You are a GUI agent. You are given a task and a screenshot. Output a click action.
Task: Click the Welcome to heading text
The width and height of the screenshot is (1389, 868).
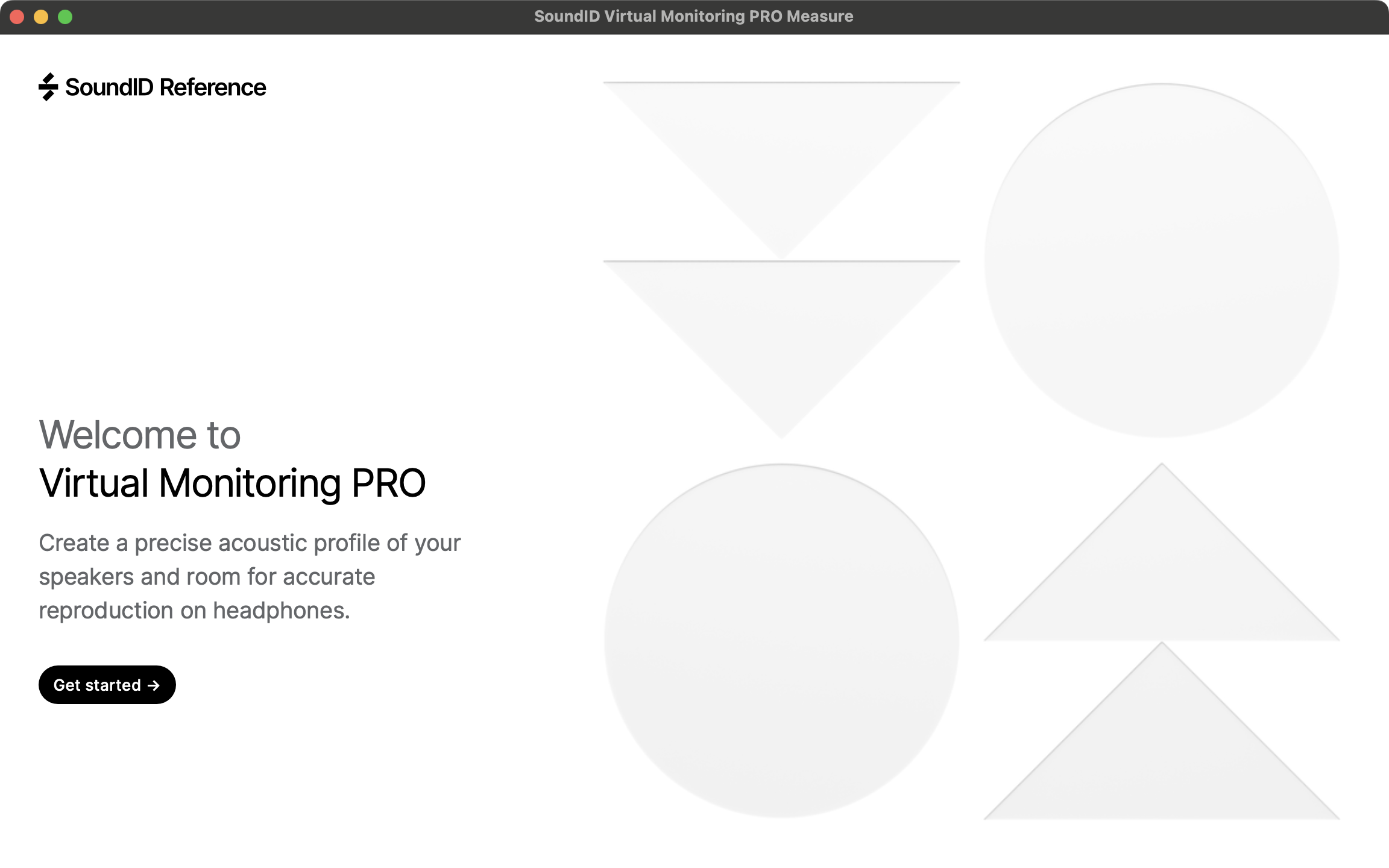140,435
